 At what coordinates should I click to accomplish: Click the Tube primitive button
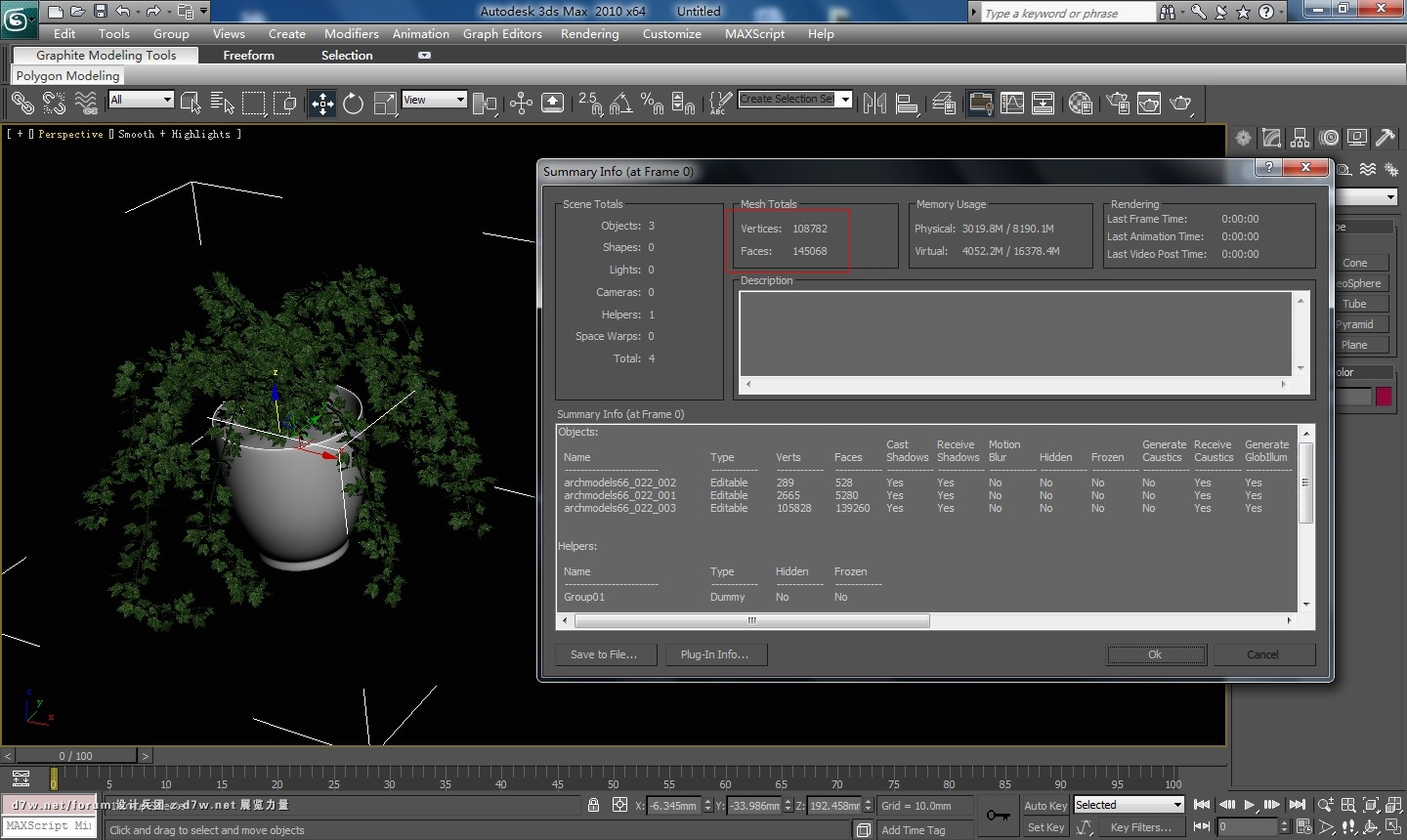[1359, 304]
